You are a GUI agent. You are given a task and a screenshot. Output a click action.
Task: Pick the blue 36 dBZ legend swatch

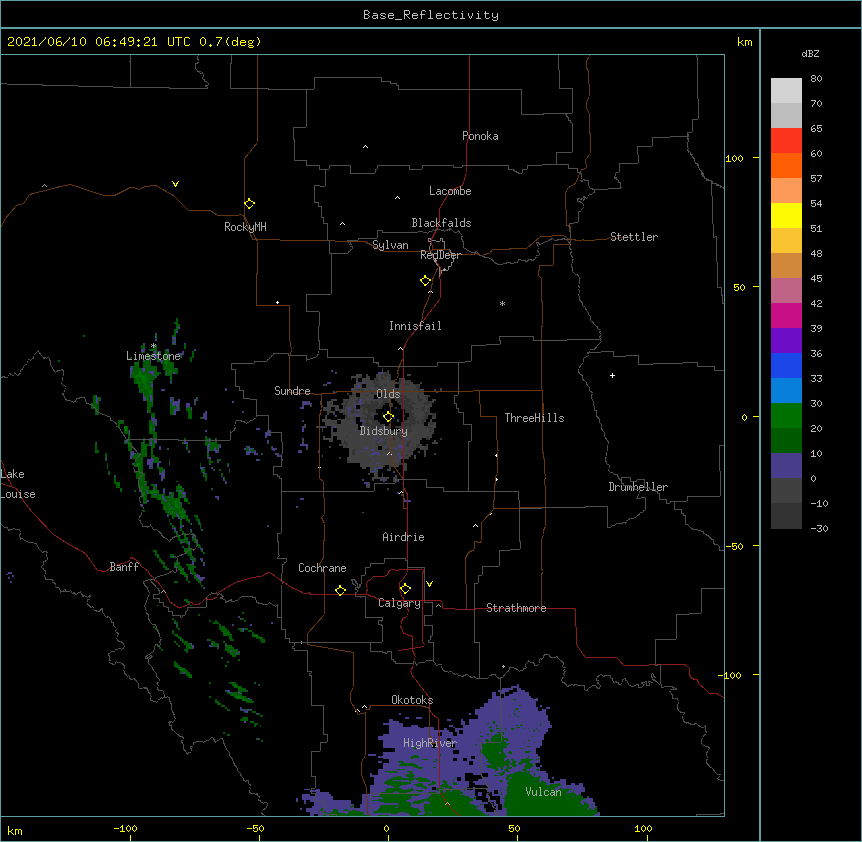pos(786,365)
